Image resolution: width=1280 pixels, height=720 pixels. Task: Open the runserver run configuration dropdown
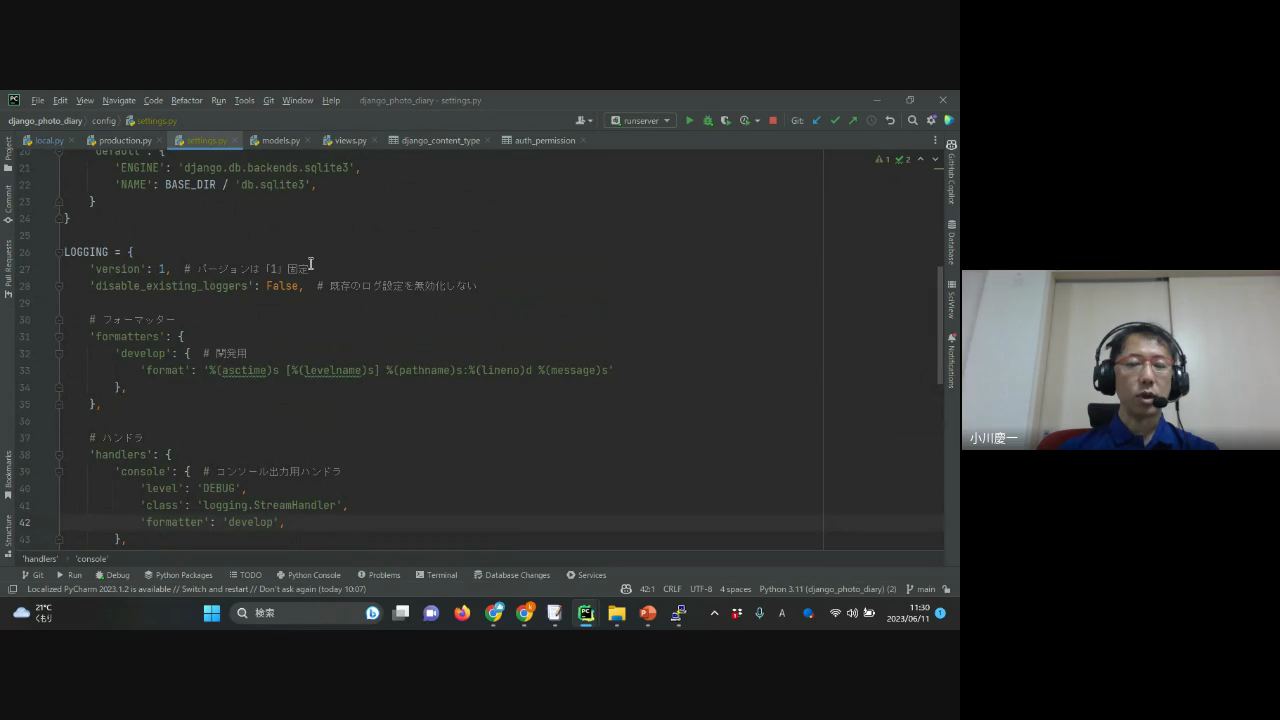point(641,121)
